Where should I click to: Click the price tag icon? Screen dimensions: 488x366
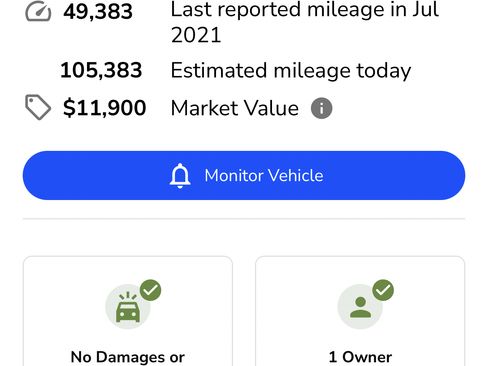coord(38,107)
